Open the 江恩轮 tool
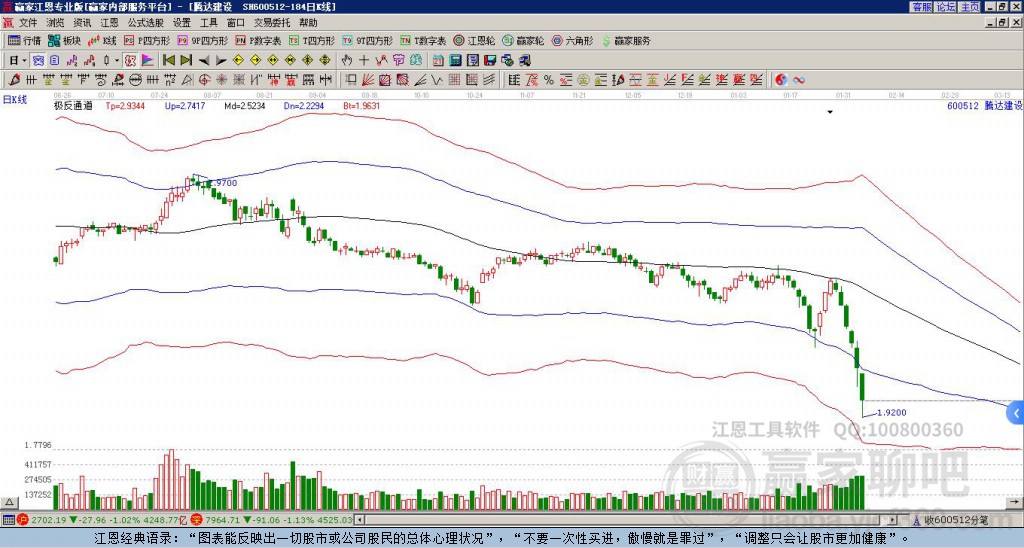This screenshot has height=548, width=1024. [474, 40]
